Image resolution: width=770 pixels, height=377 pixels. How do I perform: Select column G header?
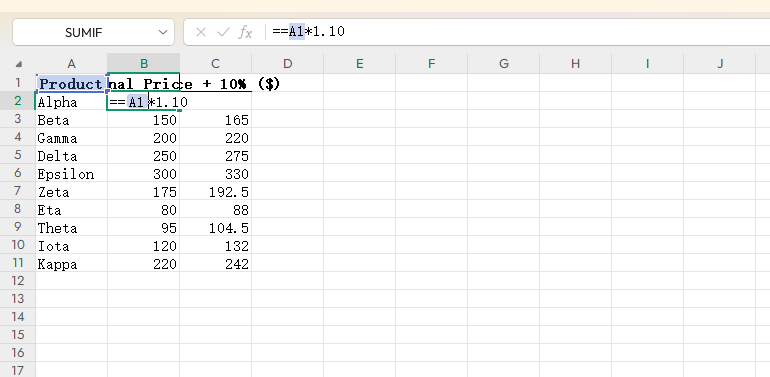click(x=503, y=63)
